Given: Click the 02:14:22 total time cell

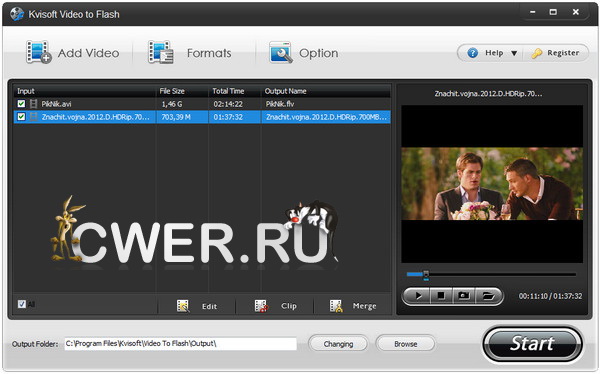Looking at the screenshot, I should [228, 104].
